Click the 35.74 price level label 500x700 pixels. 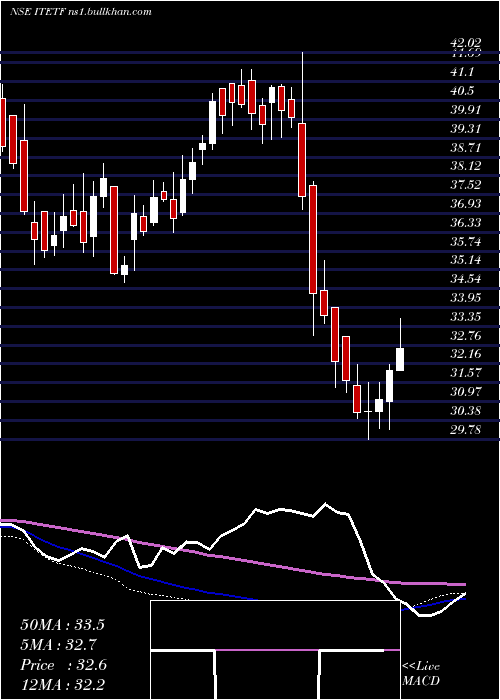coord(466,242)
